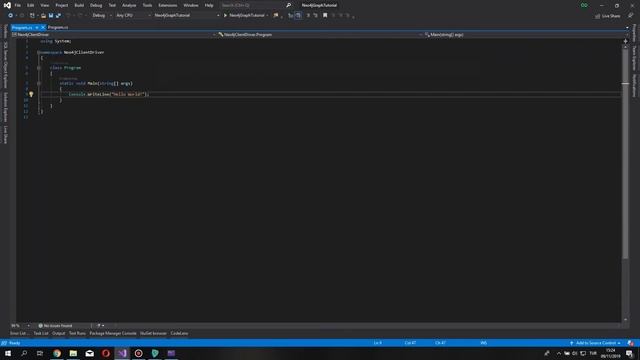Toggle bookmark on the current line

pyautogui.click(x=325, y=16)
